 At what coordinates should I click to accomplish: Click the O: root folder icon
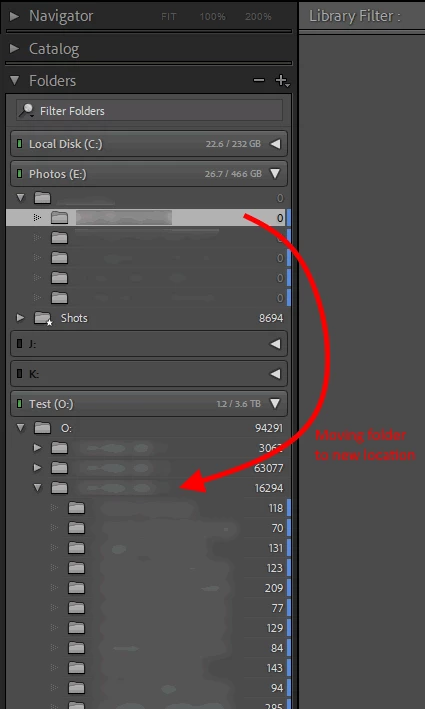(42, 428)
